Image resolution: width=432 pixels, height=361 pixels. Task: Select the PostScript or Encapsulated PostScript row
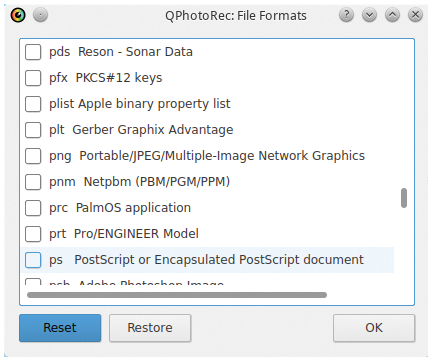[x=207, y=260]
